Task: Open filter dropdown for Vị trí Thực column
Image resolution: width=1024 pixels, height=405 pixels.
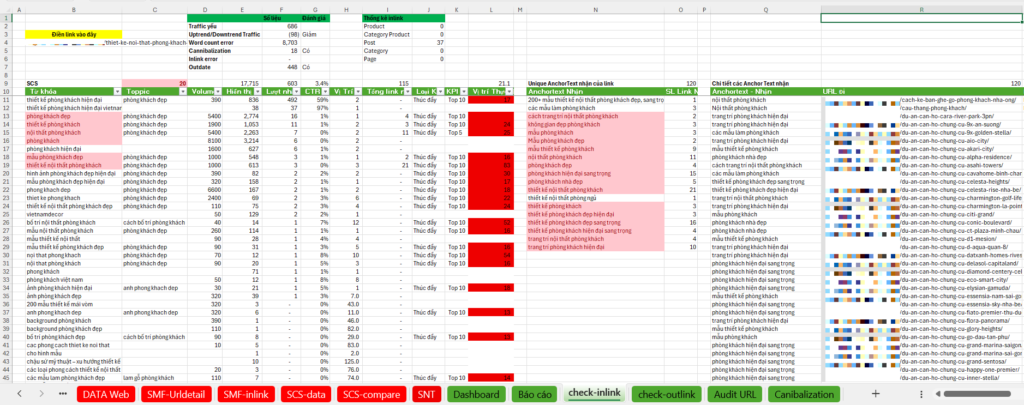Action: [509, 92]
